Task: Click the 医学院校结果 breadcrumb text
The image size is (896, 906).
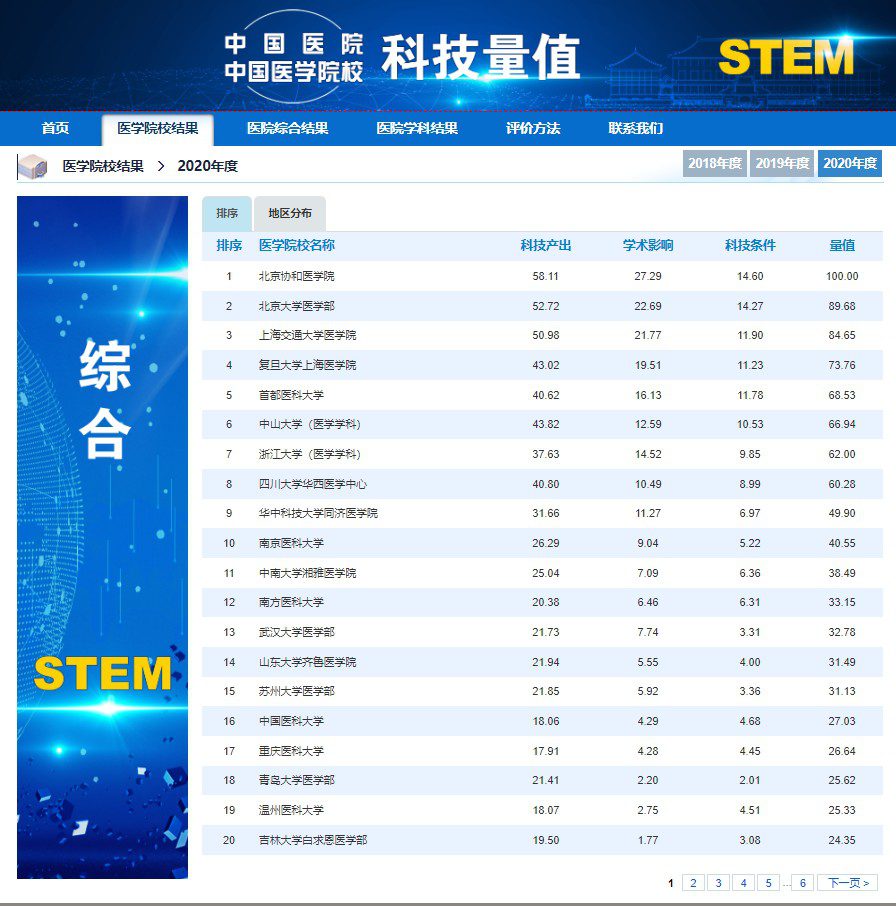Action: tap(103, 166)
